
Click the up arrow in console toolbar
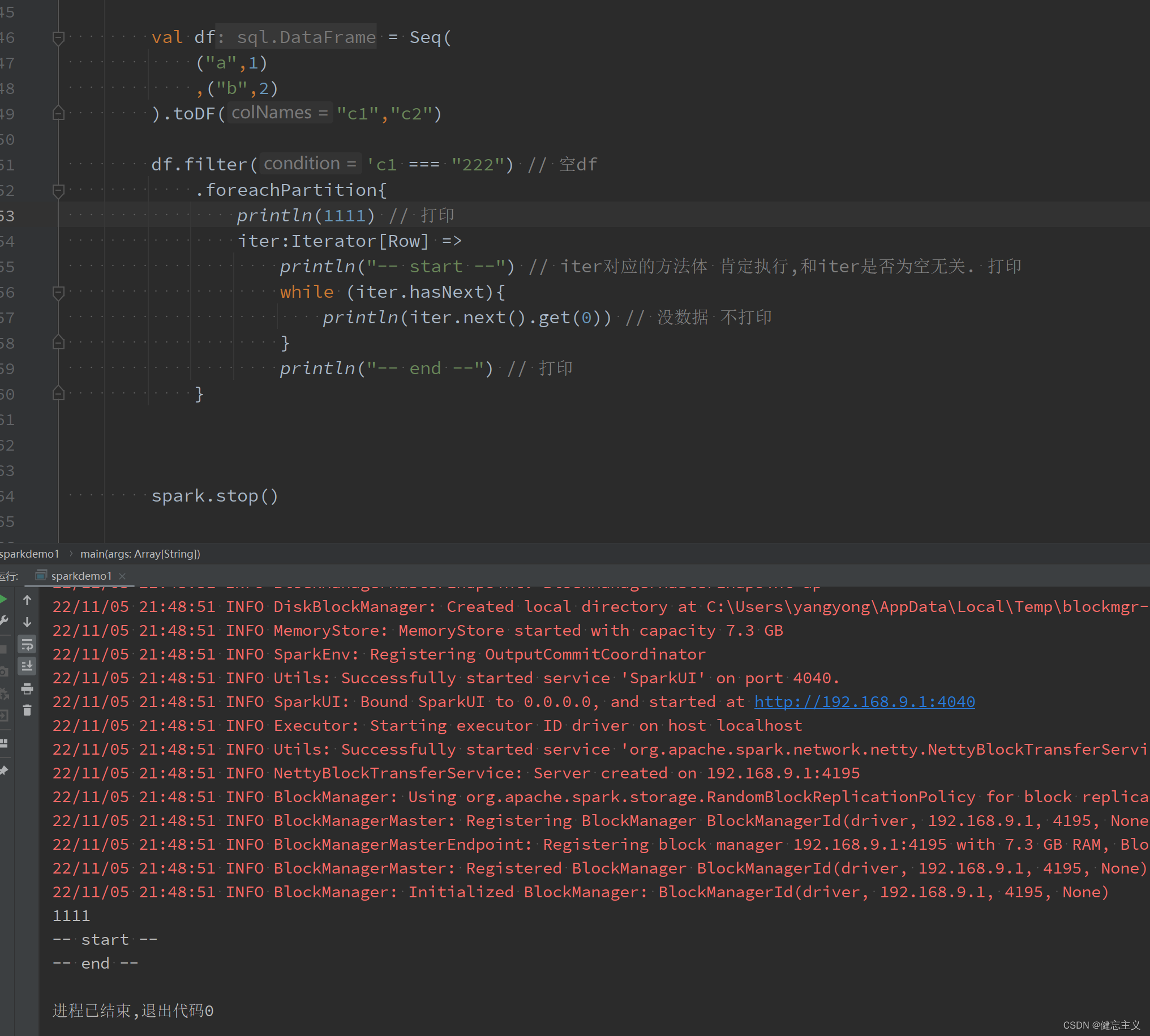pos(27,600)
